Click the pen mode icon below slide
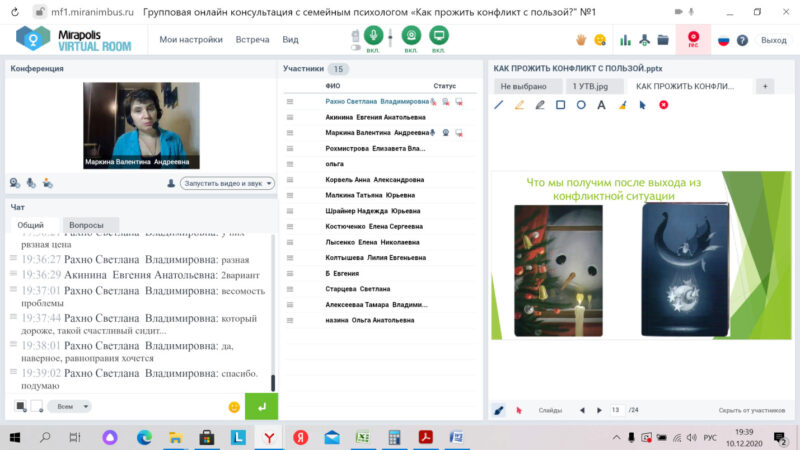The image size is (800, 450). (x=498, y=410)
